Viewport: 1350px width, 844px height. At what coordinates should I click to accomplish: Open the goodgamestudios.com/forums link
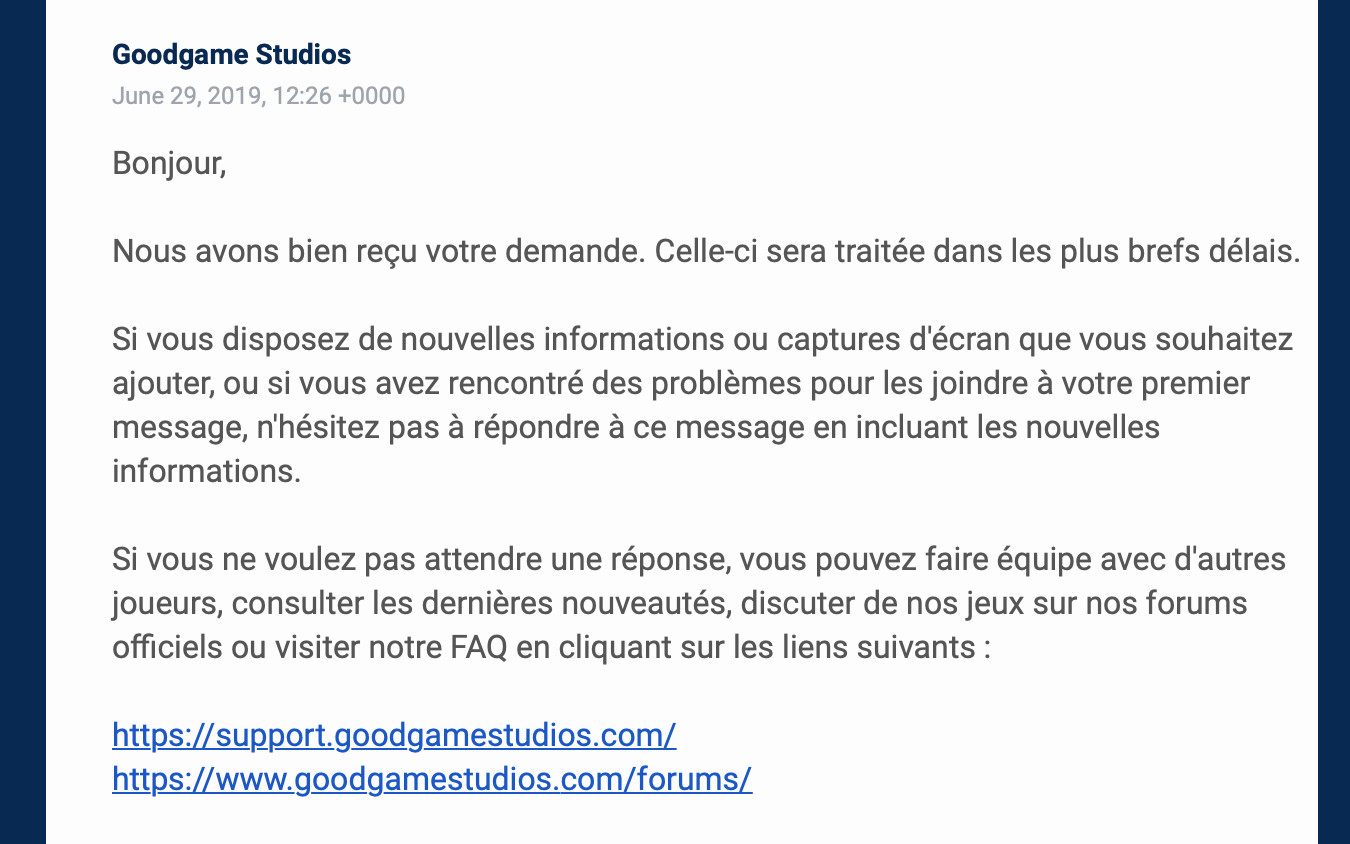[x=432, y=779]
